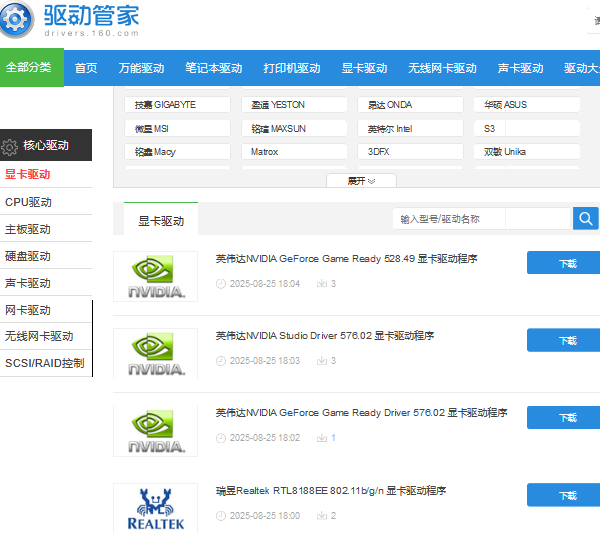600x534 pixels.
Task: Open 笔记本驱动 navigation item
Action: point(213,68)
